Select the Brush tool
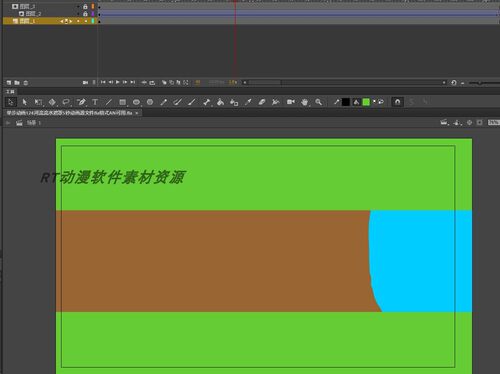Screen dimensions: 500x374 coord(192,102)
